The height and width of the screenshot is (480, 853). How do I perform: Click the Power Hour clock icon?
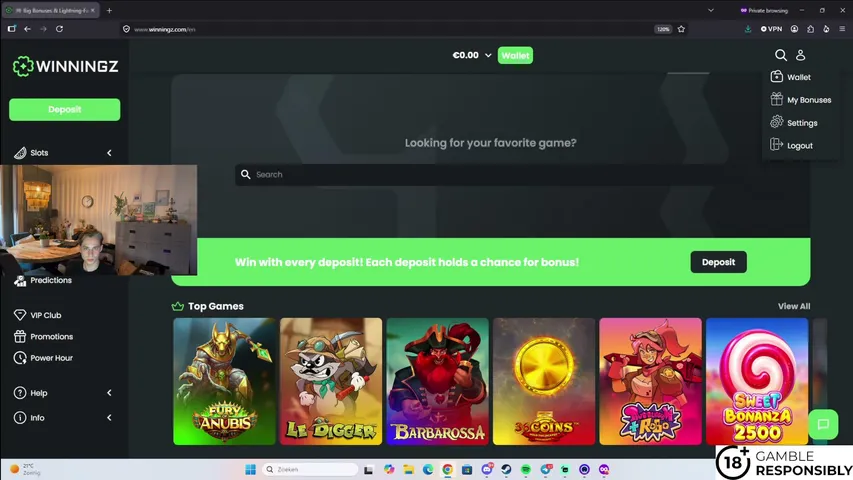point(20,358)
